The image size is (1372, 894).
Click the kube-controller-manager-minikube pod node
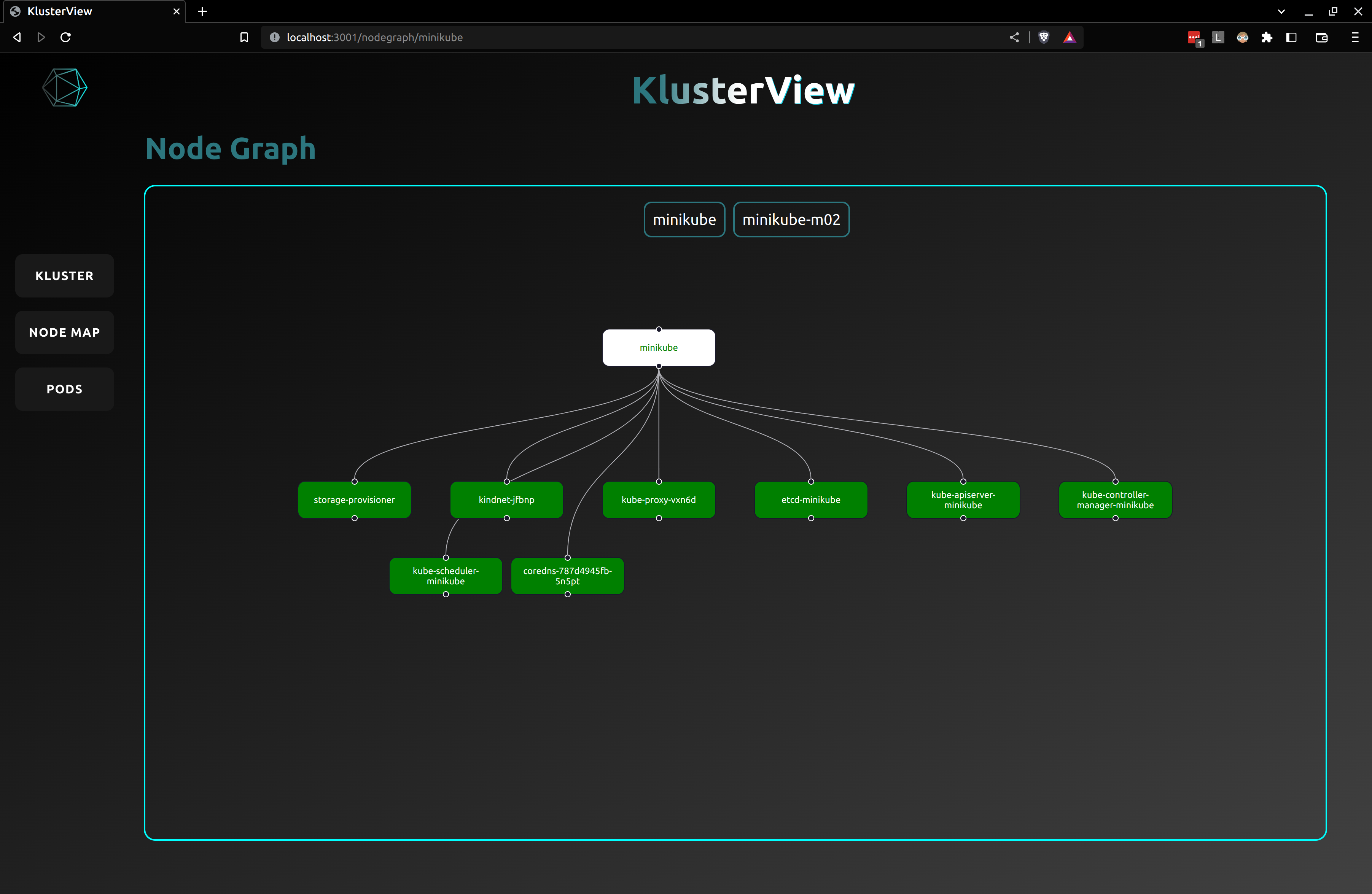1116,500
